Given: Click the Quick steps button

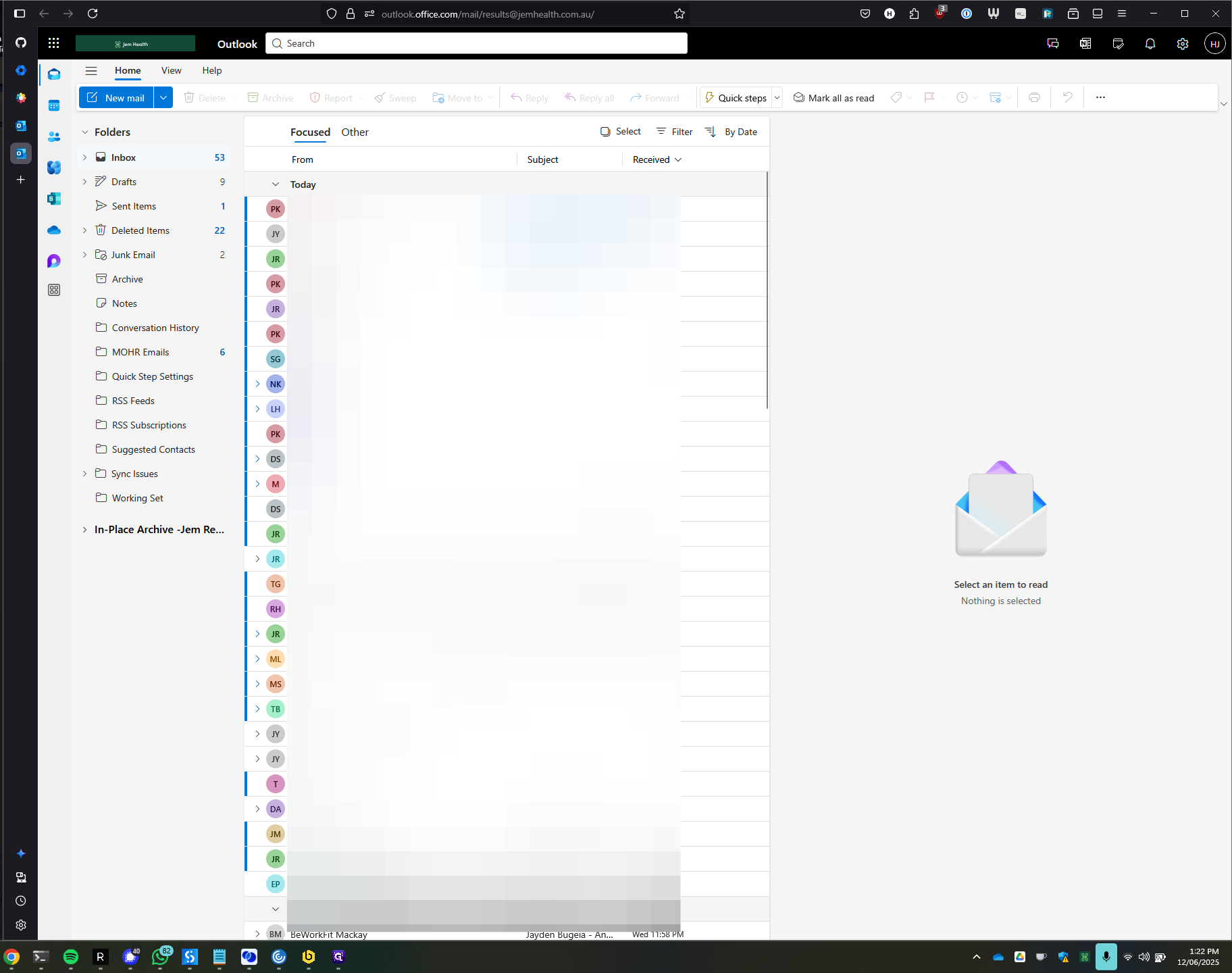Looking at the screenshot, I should [x=736, y=97].
